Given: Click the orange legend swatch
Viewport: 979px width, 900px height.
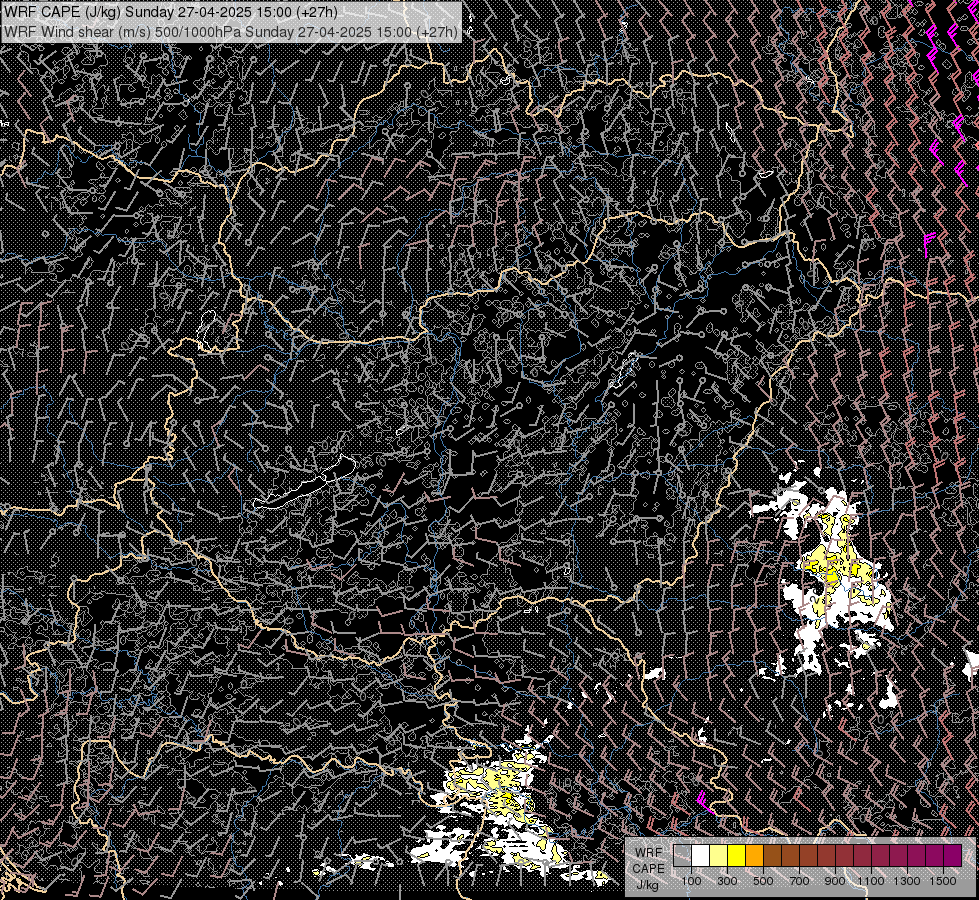Looking at the screenshot, I should click(x=754, y=856).
